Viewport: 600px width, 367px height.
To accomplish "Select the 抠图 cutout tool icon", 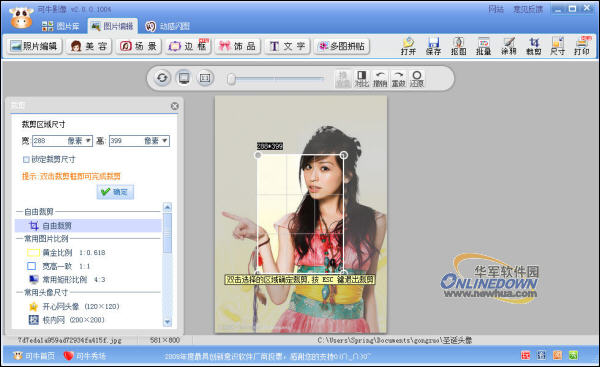I will (458, 46).
